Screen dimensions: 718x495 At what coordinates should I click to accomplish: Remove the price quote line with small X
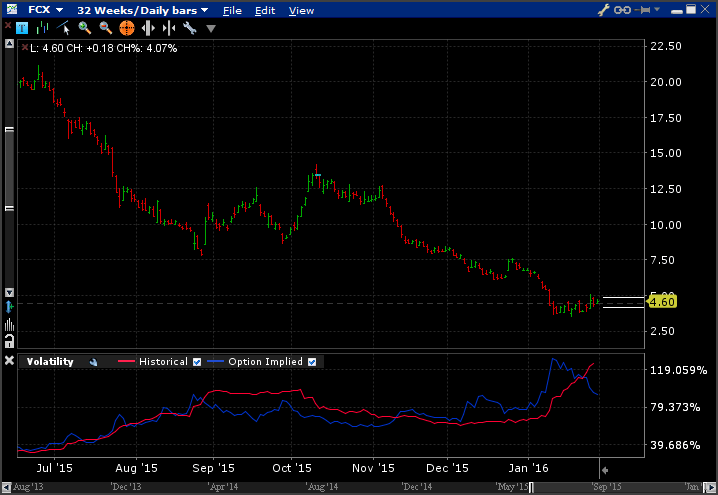coord(25,47)
